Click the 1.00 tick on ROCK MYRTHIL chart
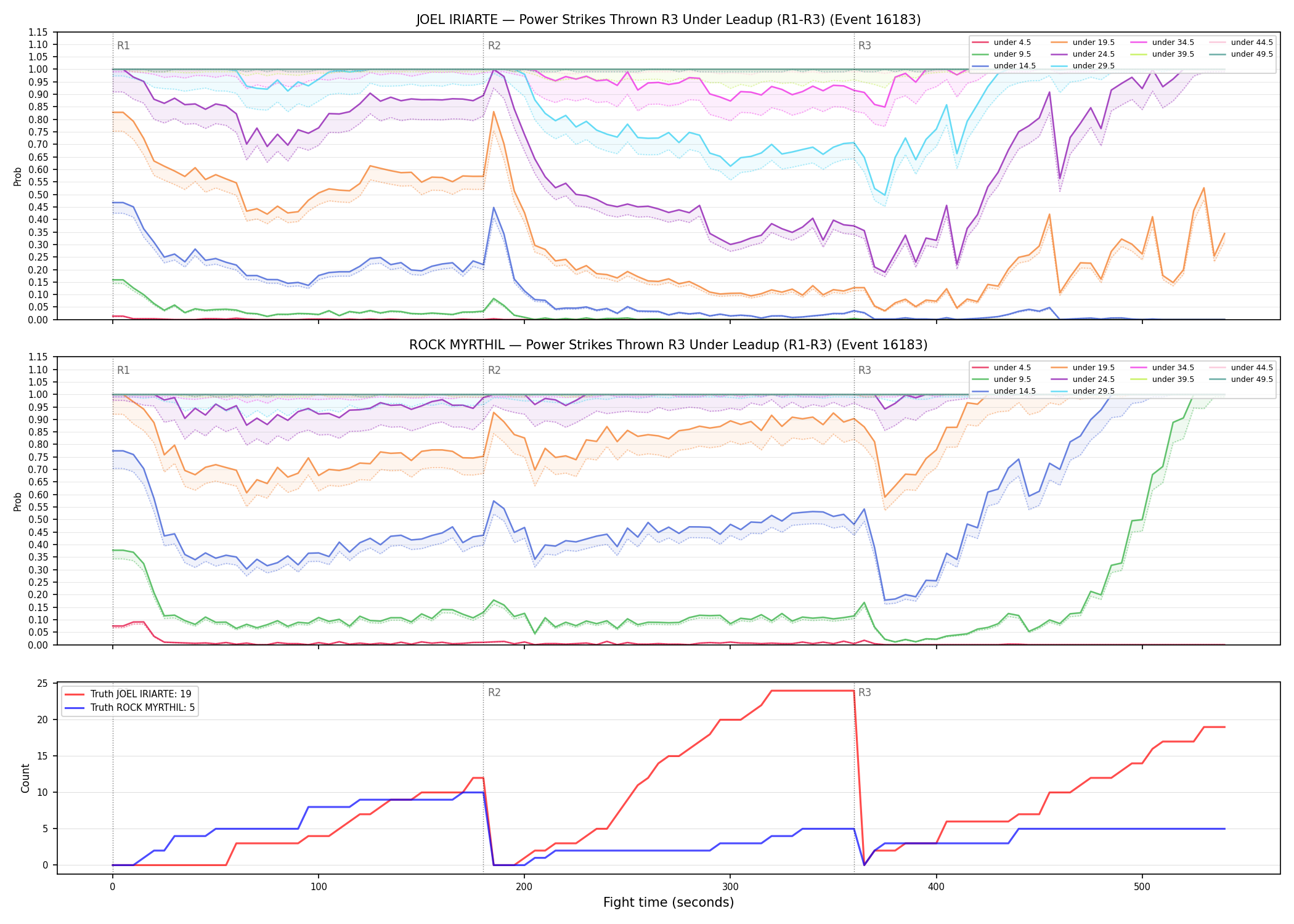 pos(38,394)
